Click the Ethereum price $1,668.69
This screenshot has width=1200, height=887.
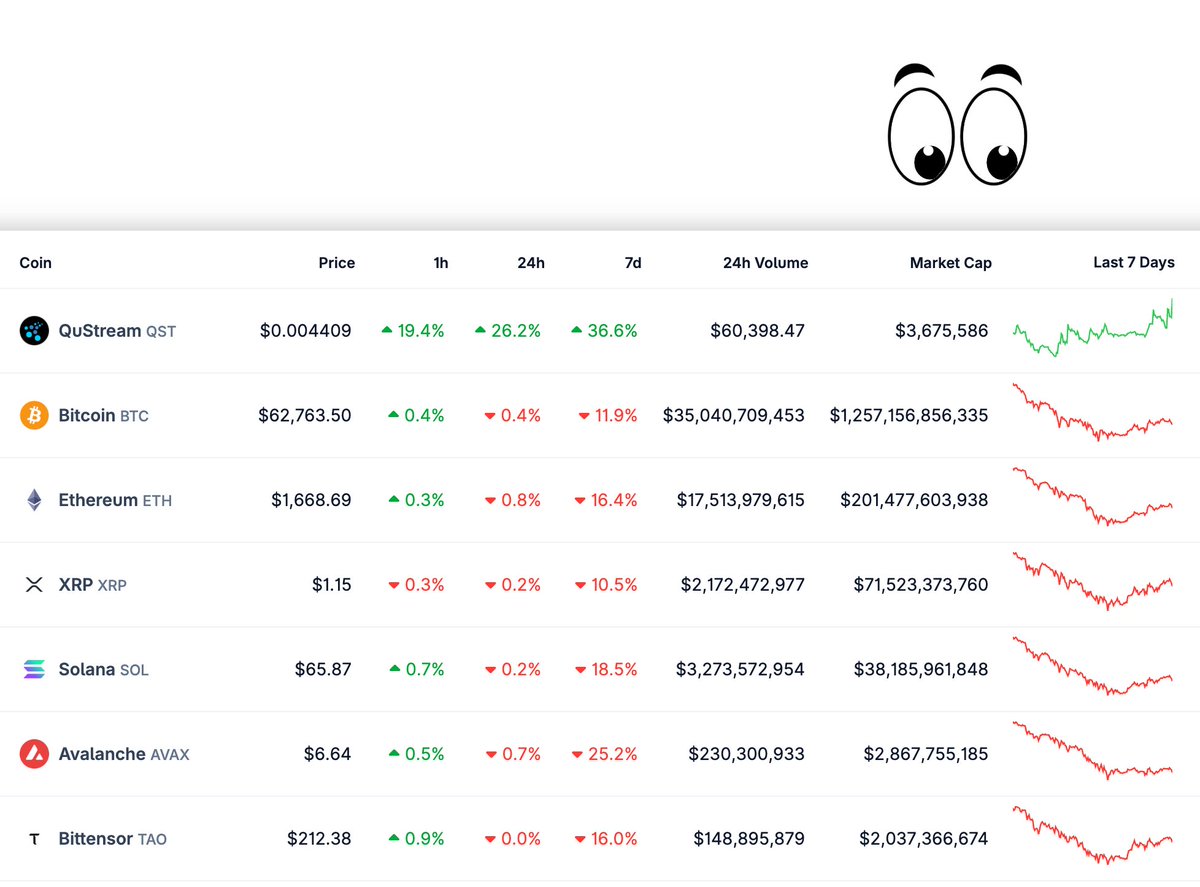pyautogui.click(x=311, y=500)
